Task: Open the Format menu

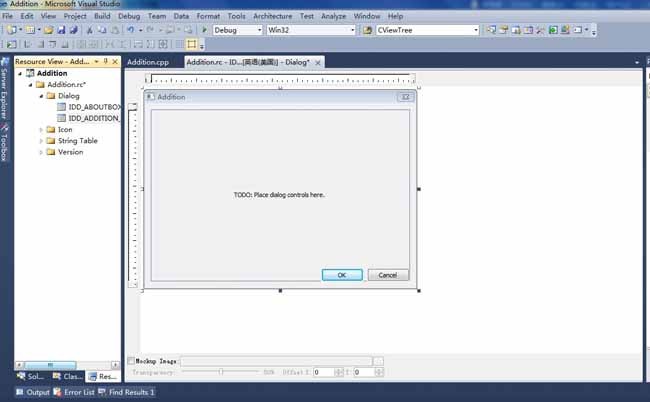Action: (x=208, y=16)
